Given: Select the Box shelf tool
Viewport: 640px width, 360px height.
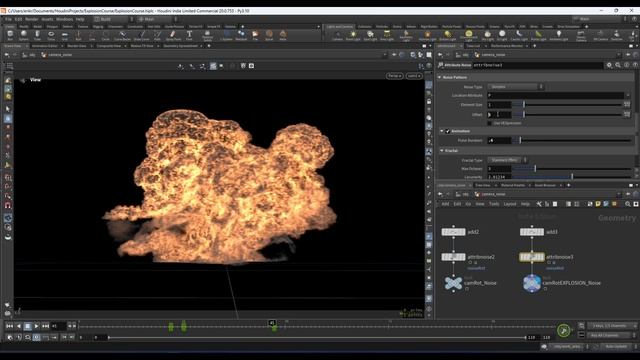Looking at the screenshot, I should [x=10, y=36].
